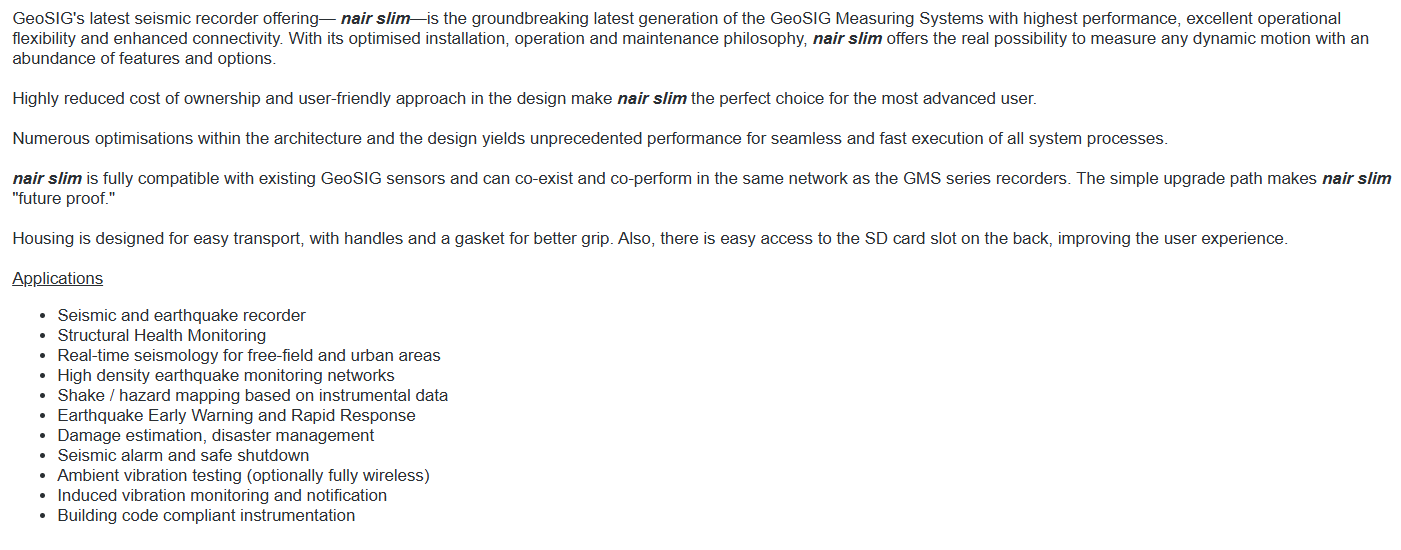Select "Induced vibration monitoring and notification" item
The image size is (1401, 550).
(222, 495)
